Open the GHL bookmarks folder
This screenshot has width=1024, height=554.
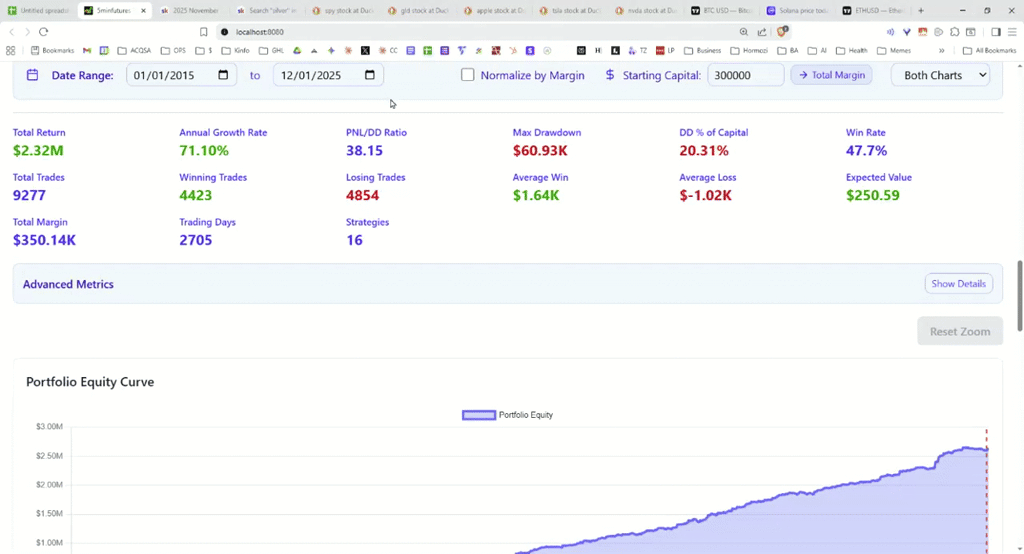point(271,50)
